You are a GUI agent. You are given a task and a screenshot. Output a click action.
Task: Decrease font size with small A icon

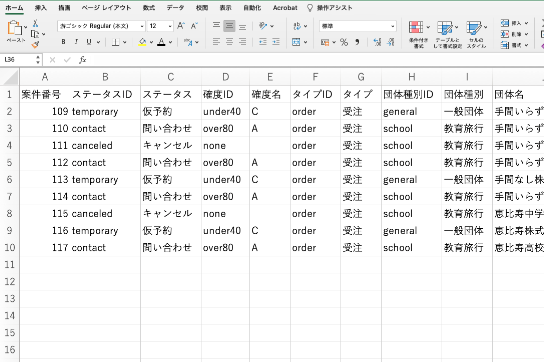tap(194, 26)
